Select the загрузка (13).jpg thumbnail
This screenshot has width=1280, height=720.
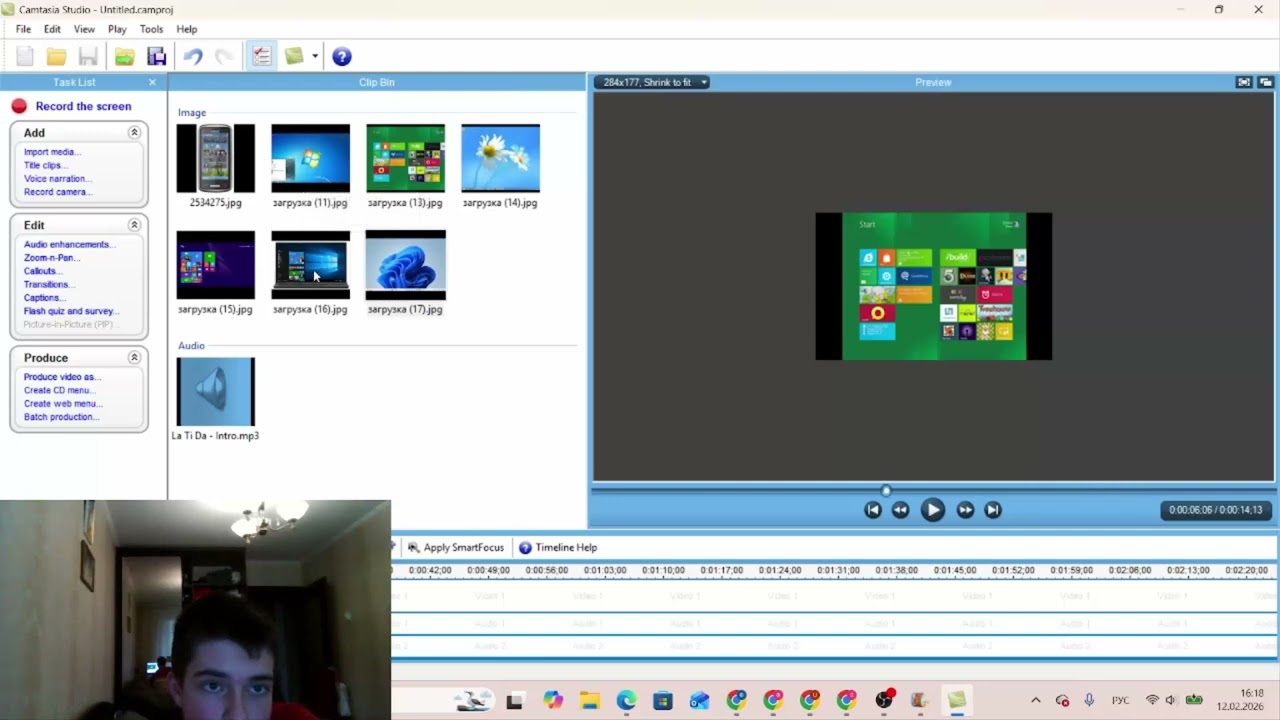[x=405, y=159]
